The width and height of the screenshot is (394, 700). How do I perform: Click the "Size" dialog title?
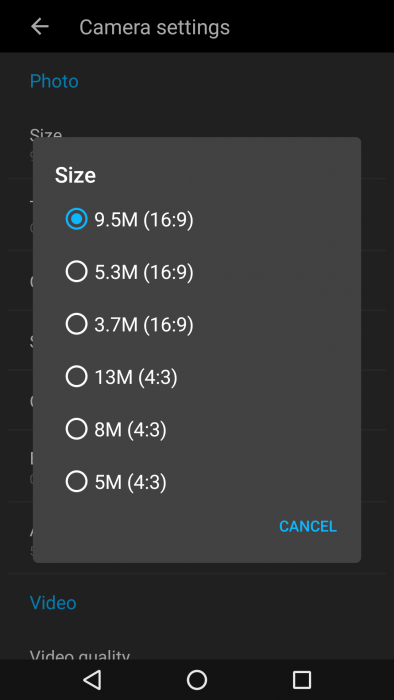pyautogui.click(x=75, y=175)
